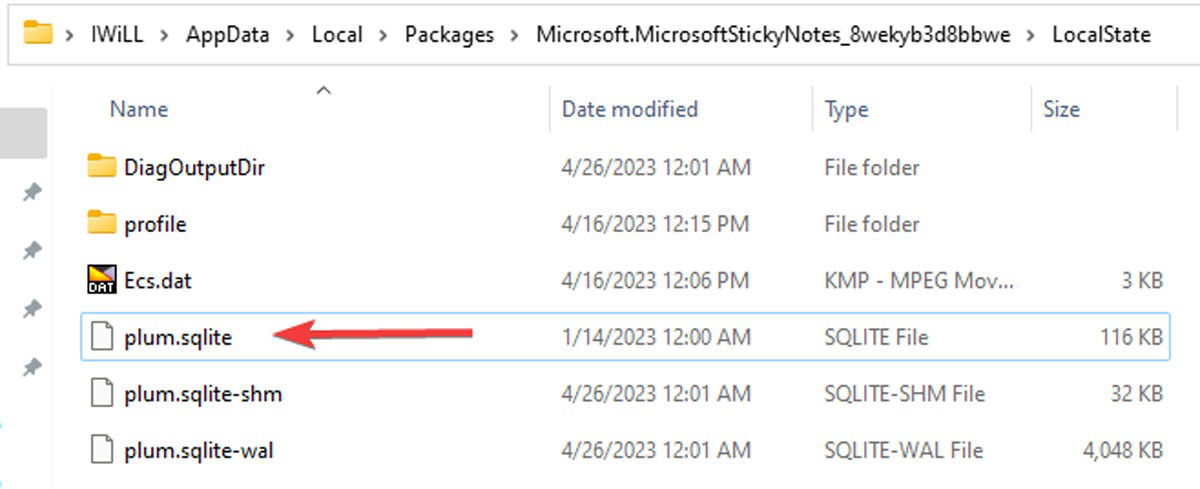Sort by Type column header
Image resolution: width=1200 pixels, height=489 pixels.
coord(846,109)
